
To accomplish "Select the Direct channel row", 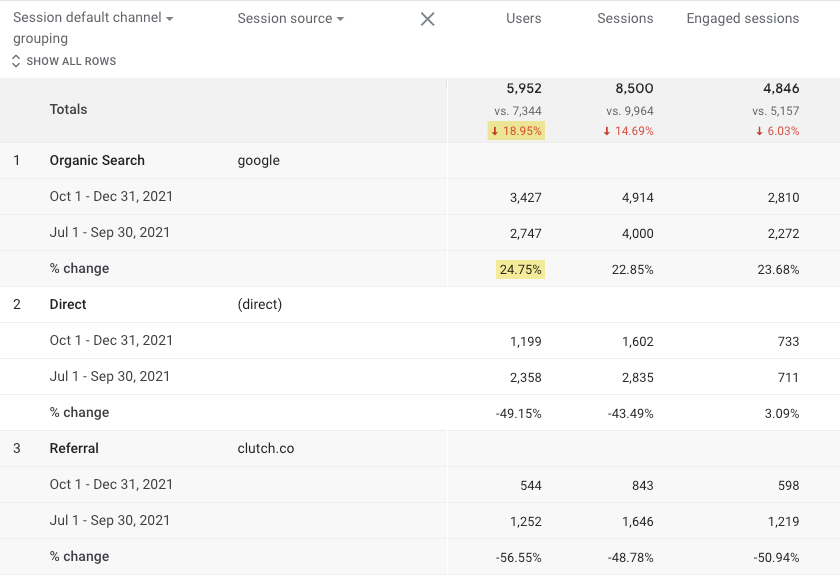I will click(68, 304).
